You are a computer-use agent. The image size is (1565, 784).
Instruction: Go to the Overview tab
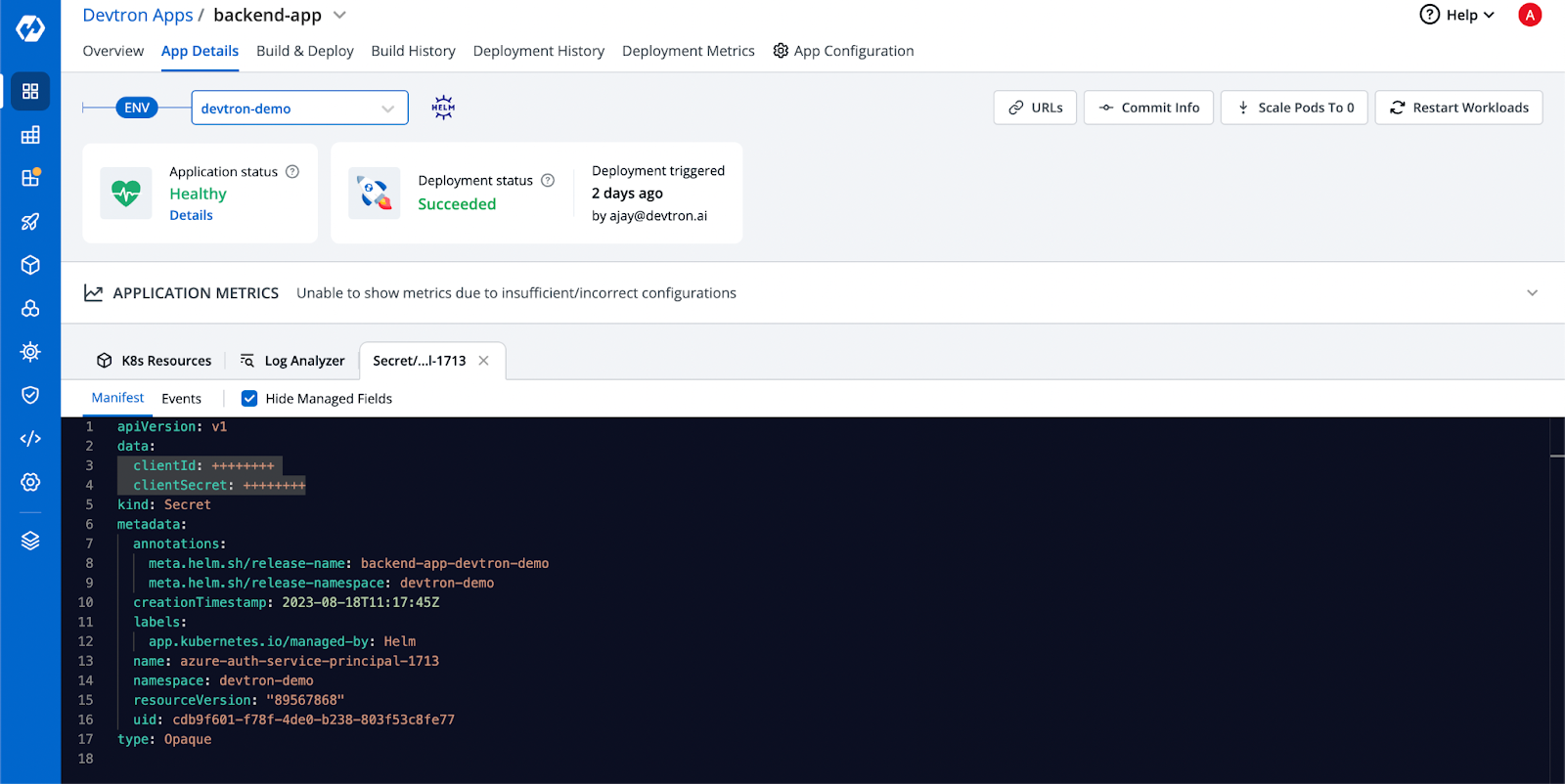[x=112, y=51]
